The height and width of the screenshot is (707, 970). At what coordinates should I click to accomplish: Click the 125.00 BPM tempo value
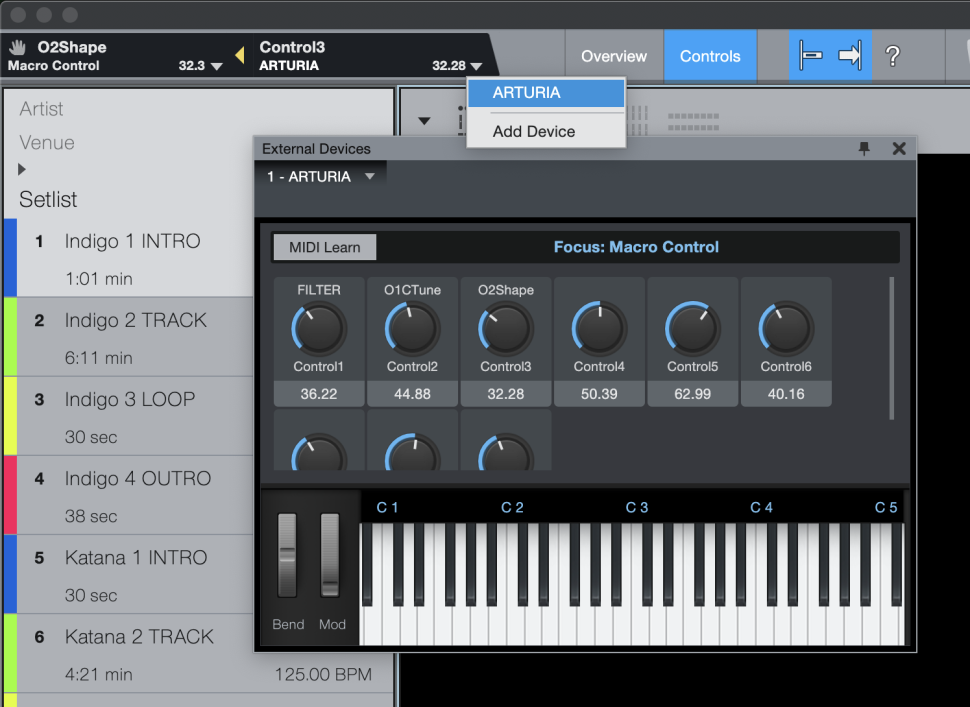323,674
